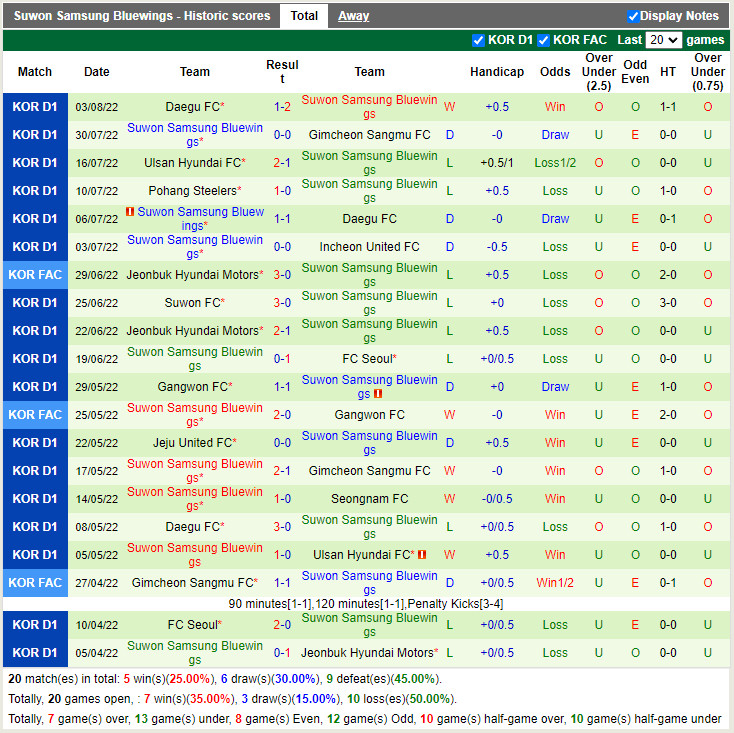Screen dimensions: 734x733
Task: Open Gangwon FC on 25/05/22 row
Action: pyautogui.click(x=369, y=415)
